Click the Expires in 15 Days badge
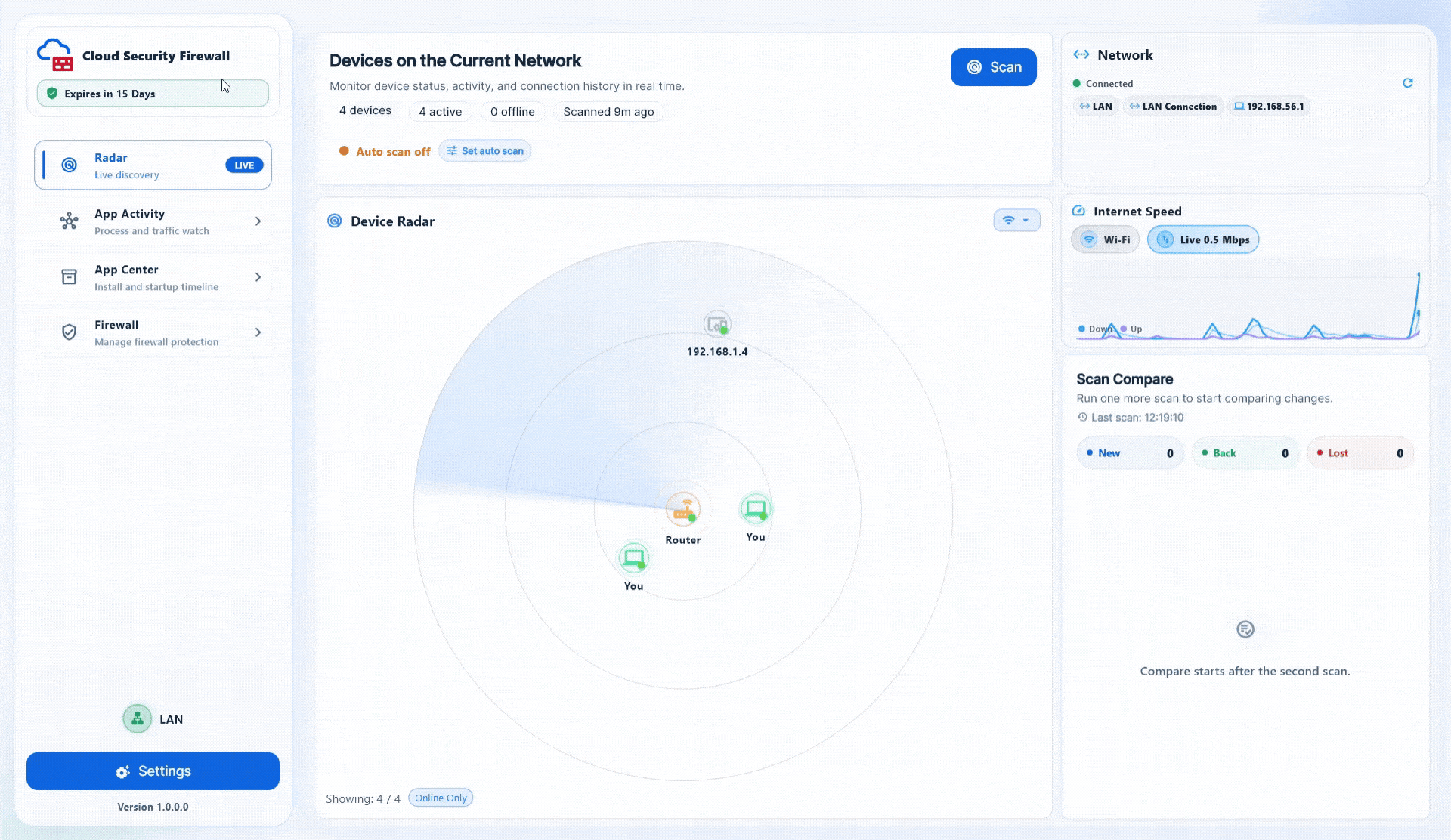The image size is (1451, 840). (153, 94)
